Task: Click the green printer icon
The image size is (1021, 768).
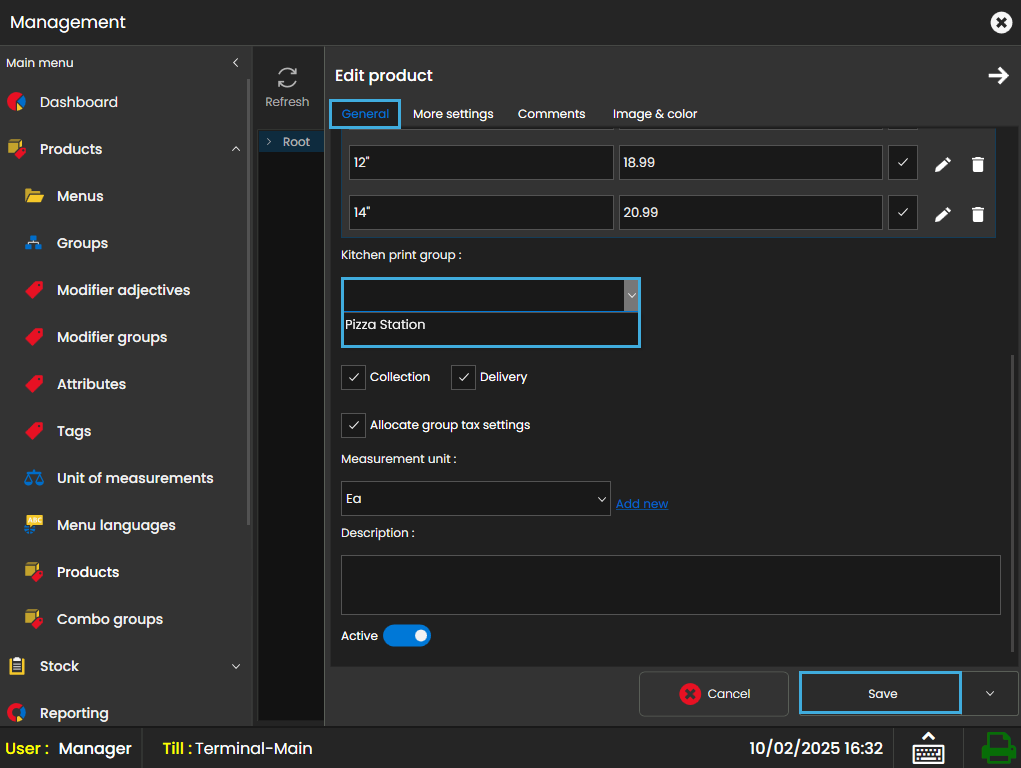Action: click(x=997, y=748)
